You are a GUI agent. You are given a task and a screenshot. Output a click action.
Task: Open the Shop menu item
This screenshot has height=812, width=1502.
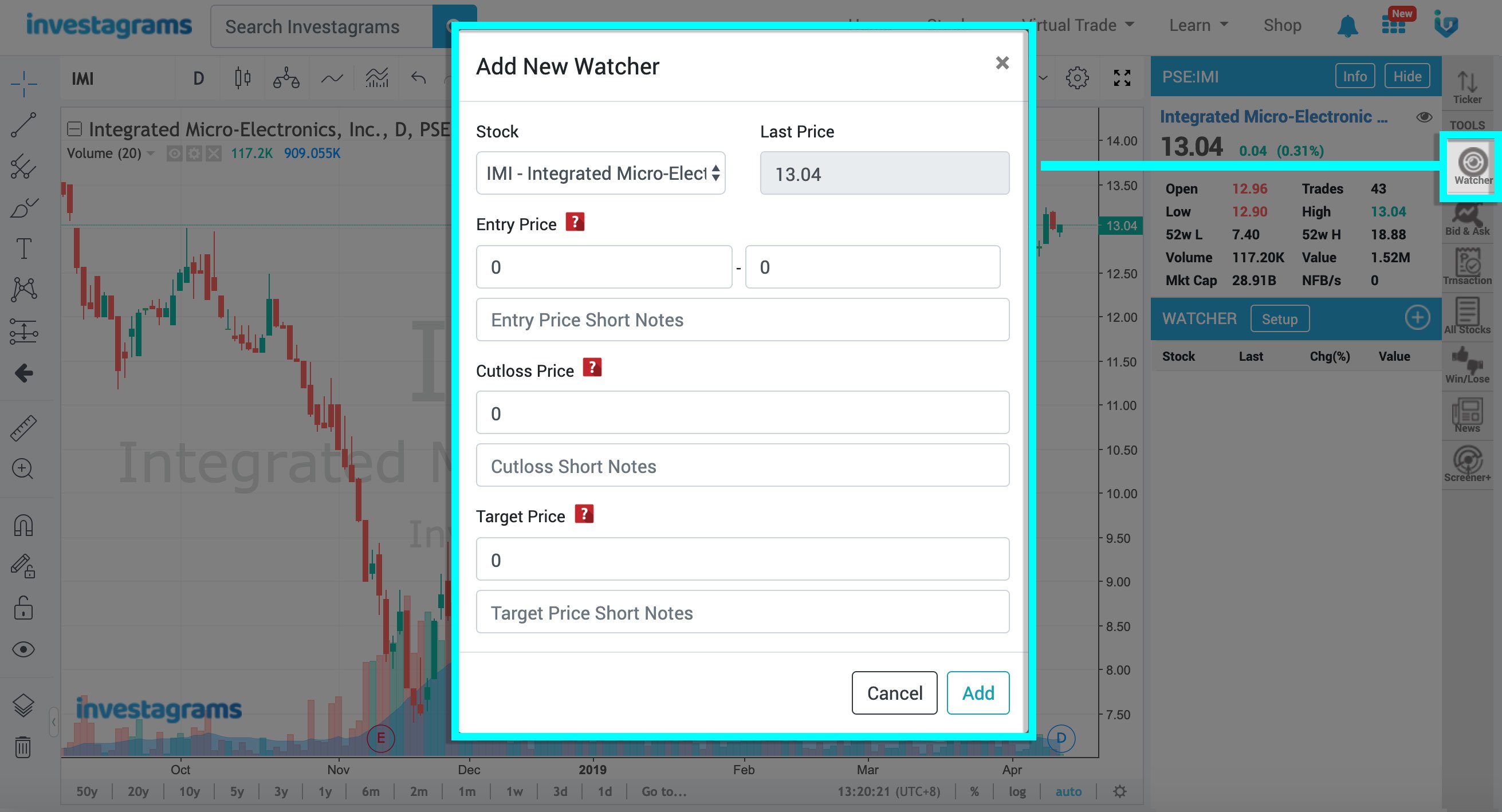[1281, 25]
